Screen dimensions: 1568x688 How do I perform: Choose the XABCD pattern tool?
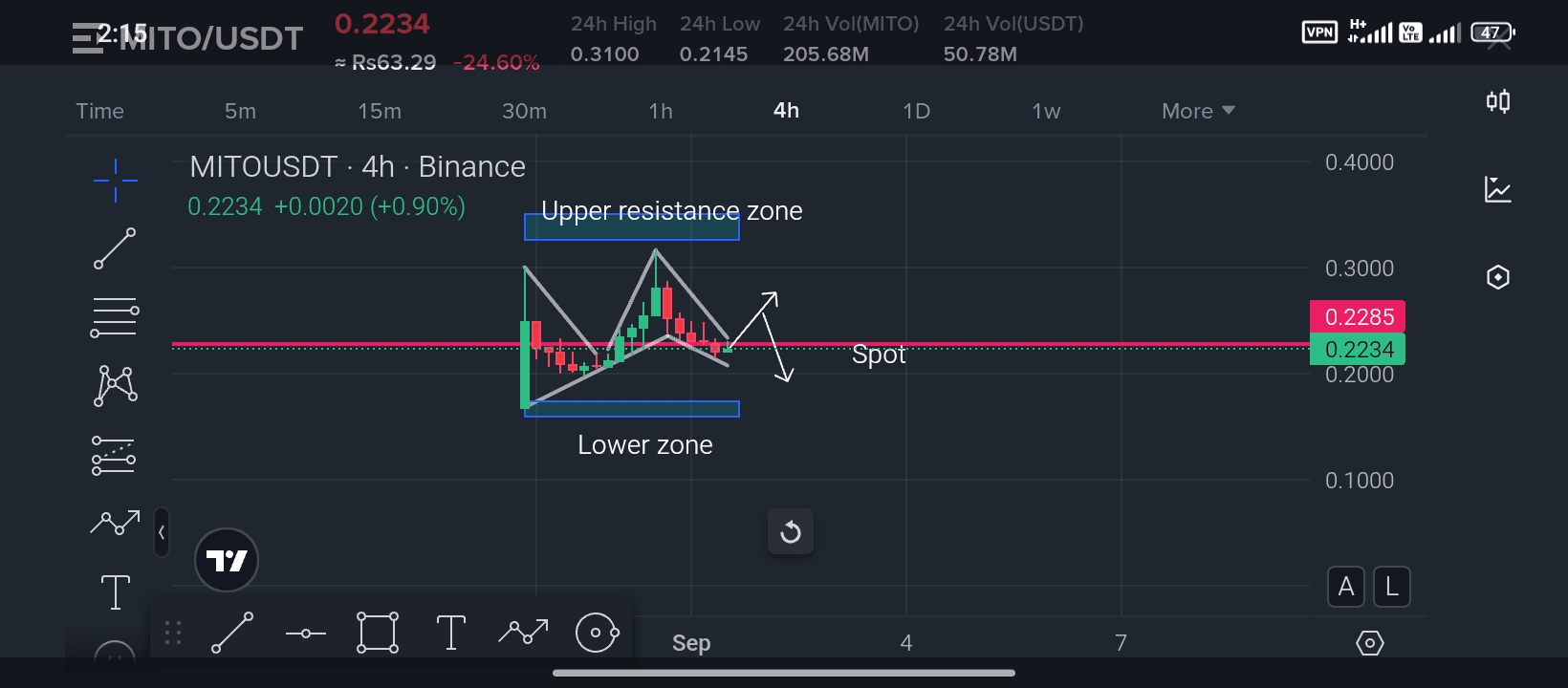click(x=115, y=386)
